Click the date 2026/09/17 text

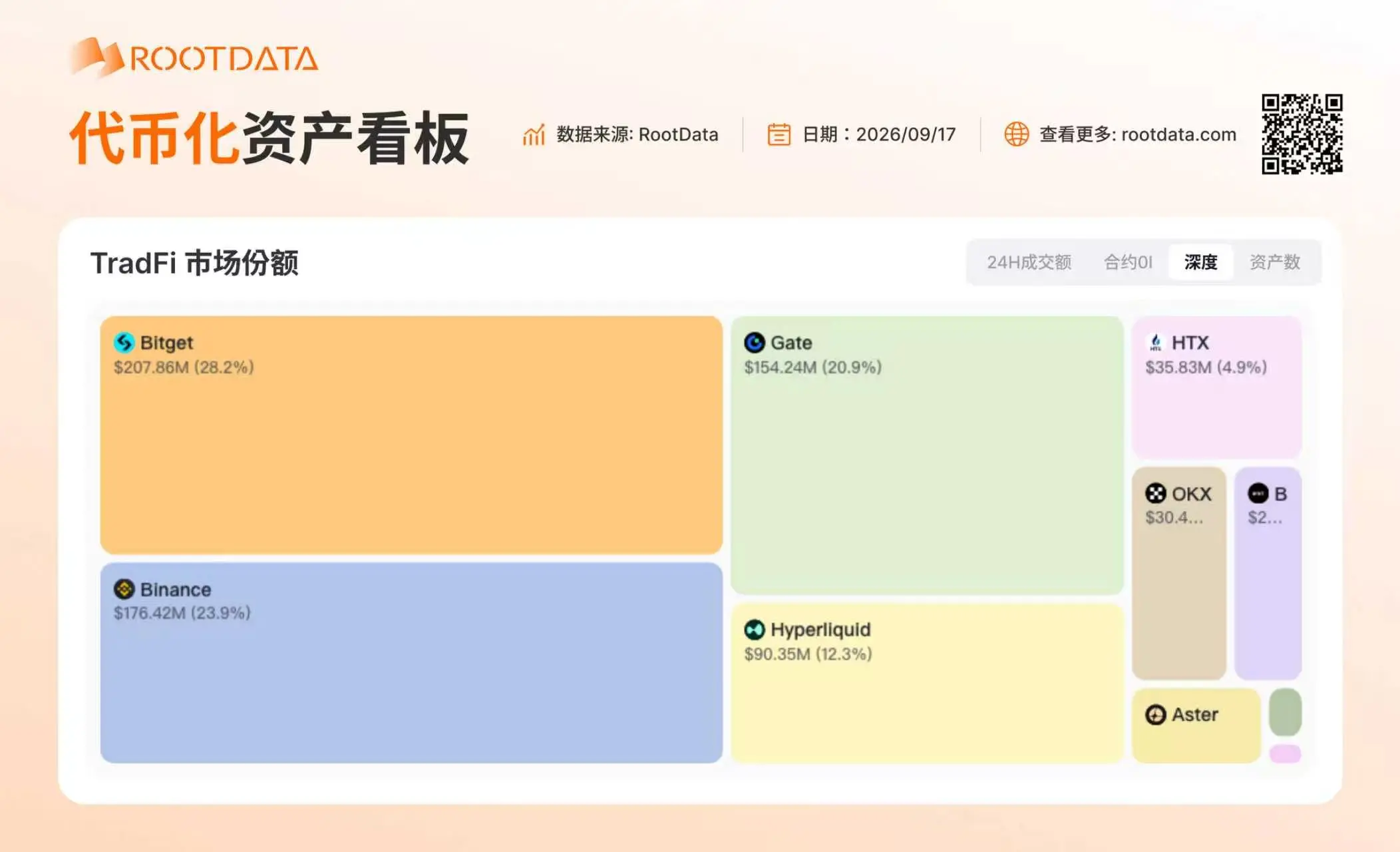pos(906,134)
